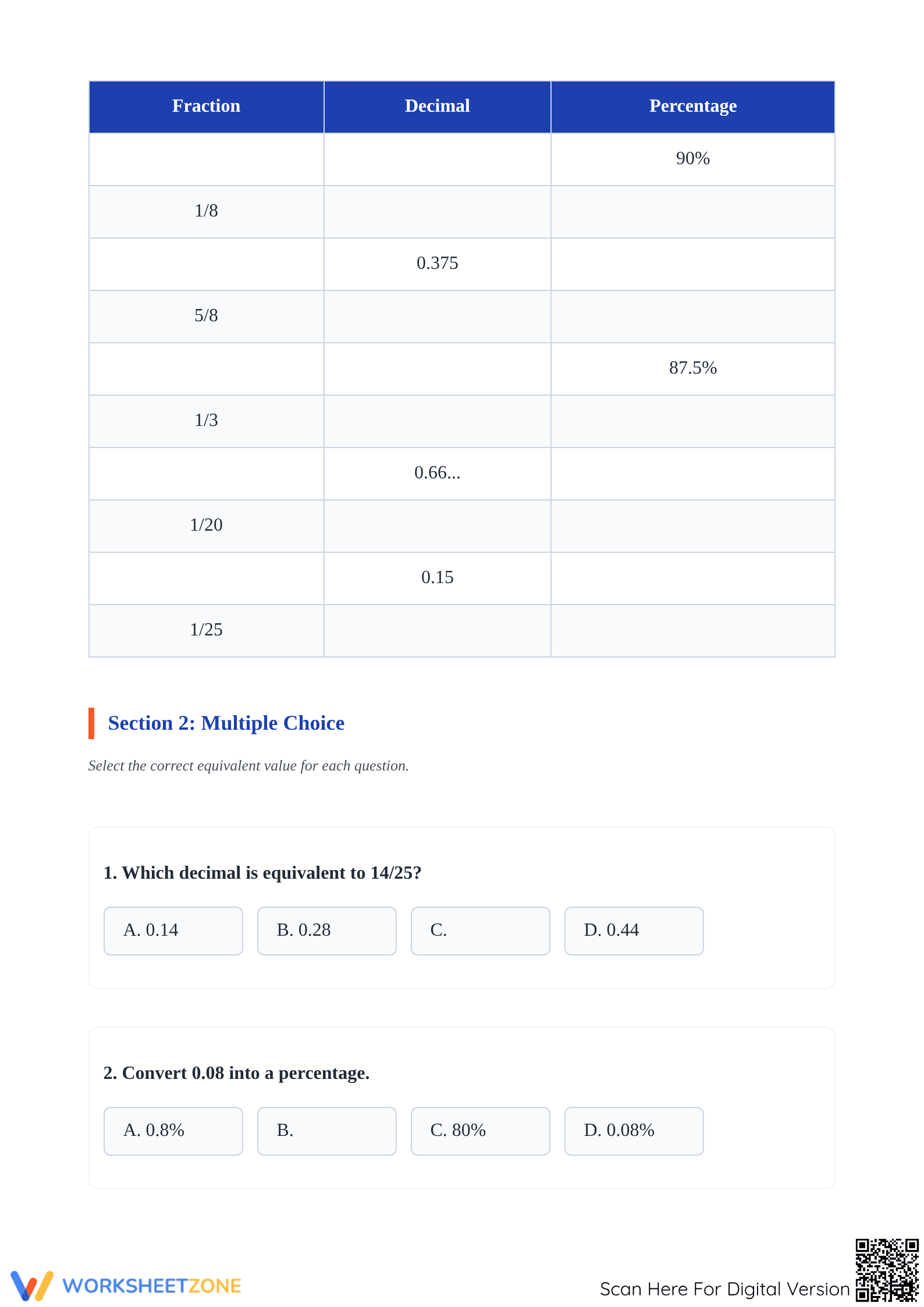Select answer D. 0.44 for question 1
This screenshot has width=924, height=1307.
coord(634,930)
